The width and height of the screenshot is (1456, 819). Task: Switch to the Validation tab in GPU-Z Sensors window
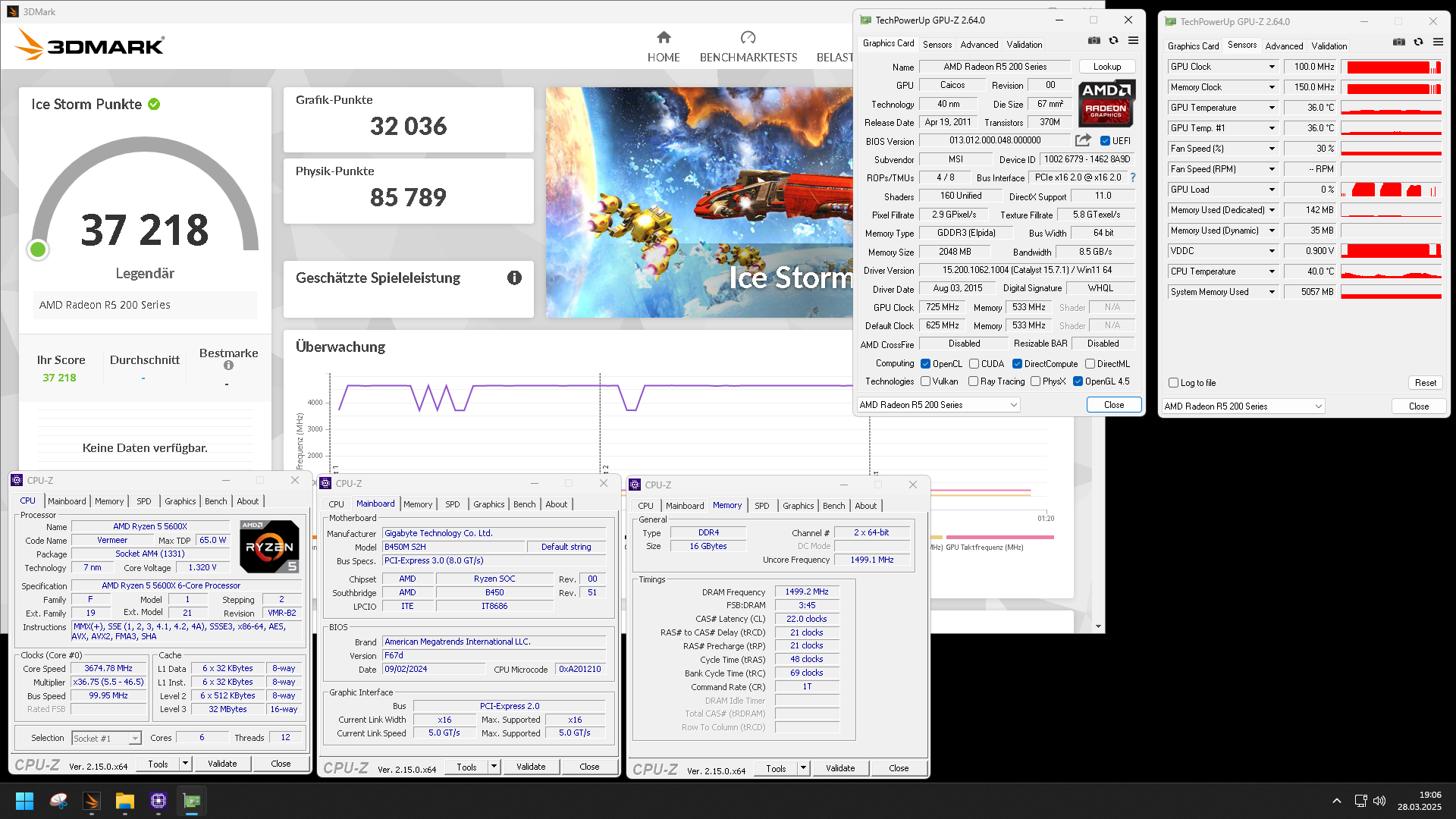tap(1329, 46)
